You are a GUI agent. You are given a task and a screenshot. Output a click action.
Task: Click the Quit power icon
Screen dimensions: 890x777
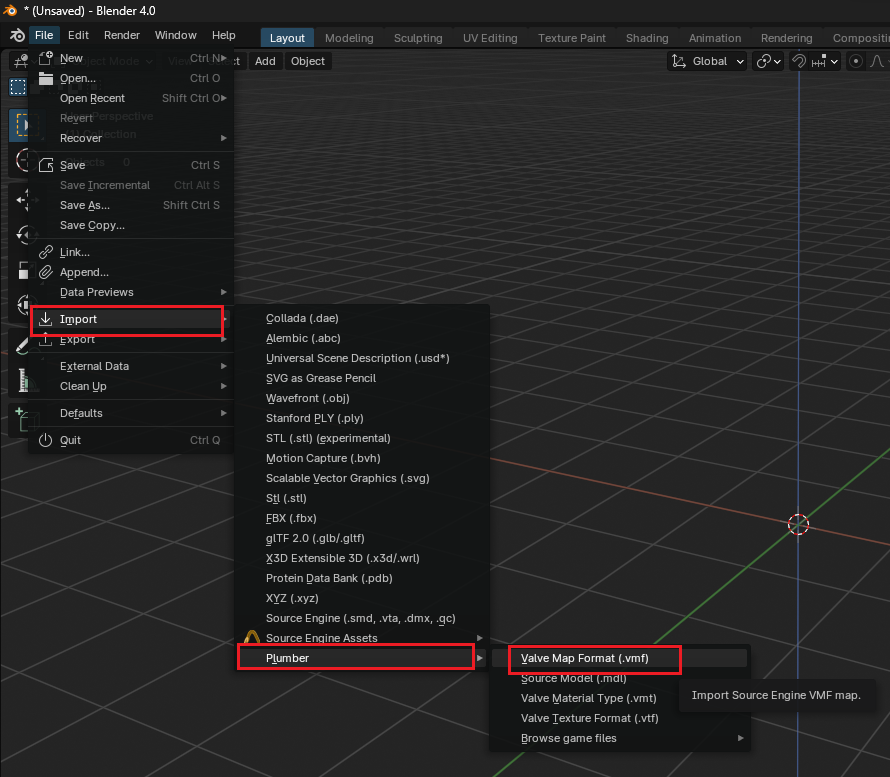pos(46,440)
